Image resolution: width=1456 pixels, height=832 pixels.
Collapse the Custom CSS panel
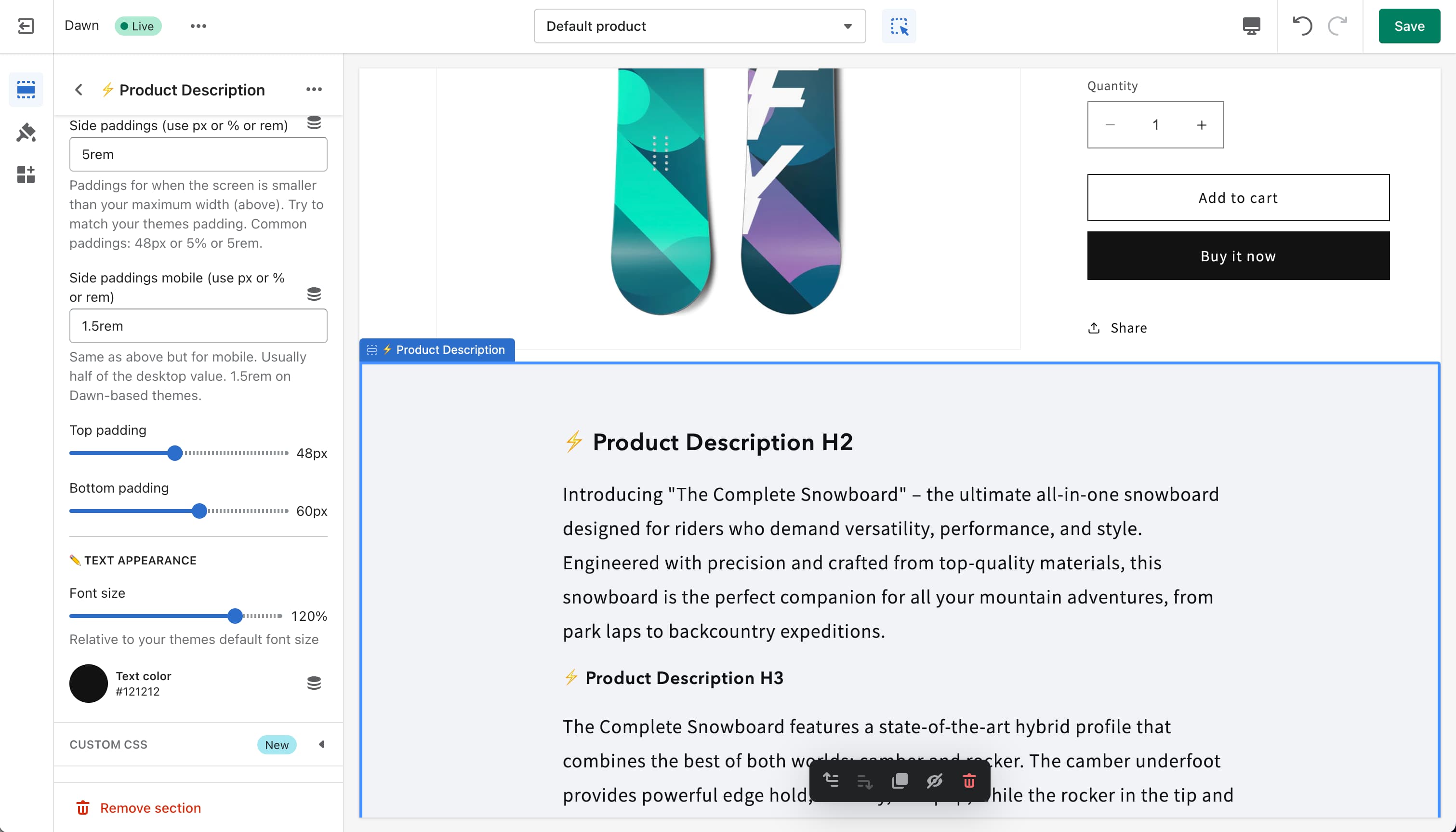(x=322, y=744)
